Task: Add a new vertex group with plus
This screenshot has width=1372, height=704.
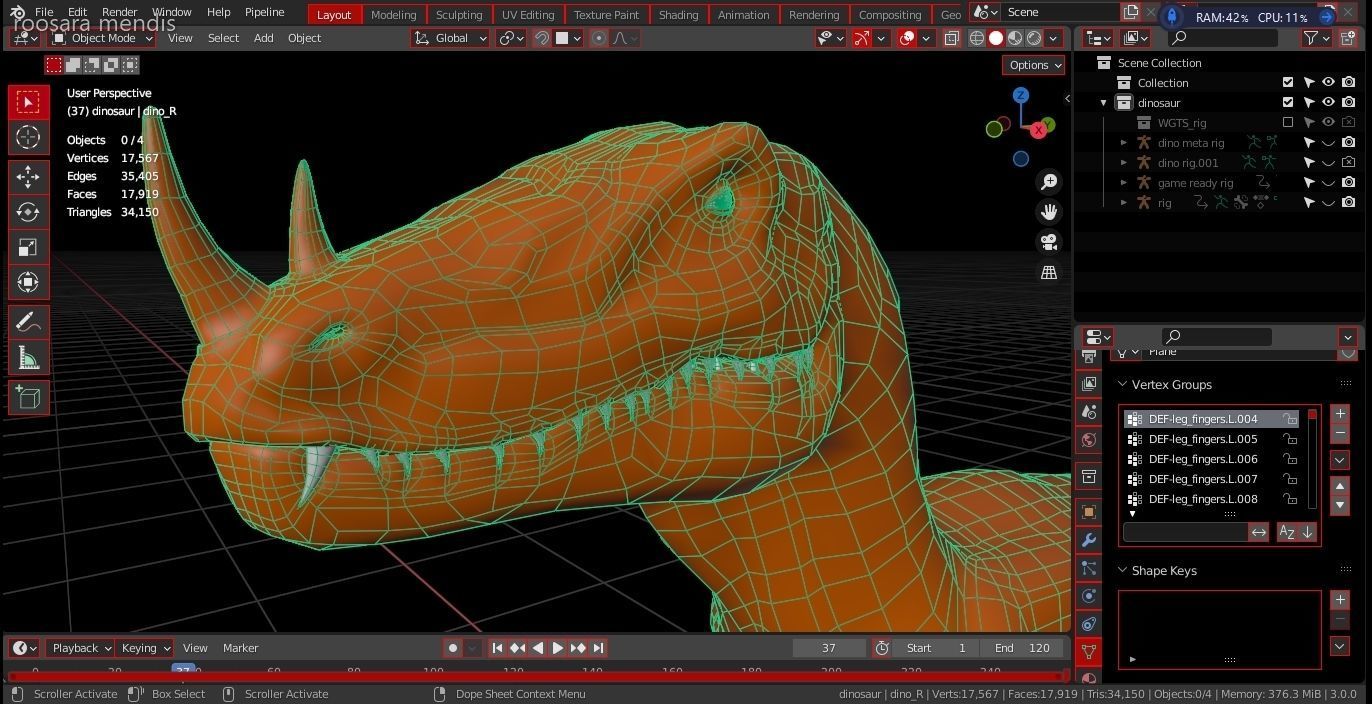Action: tap(1340, 414)
